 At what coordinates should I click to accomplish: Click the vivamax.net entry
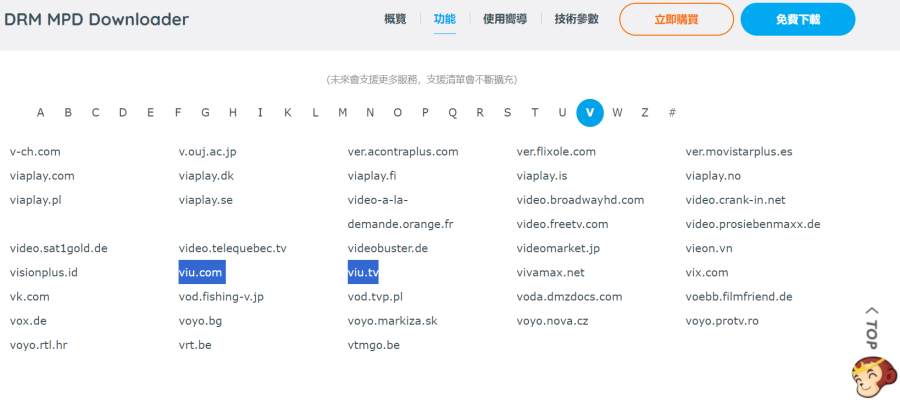tap(550, 273)
